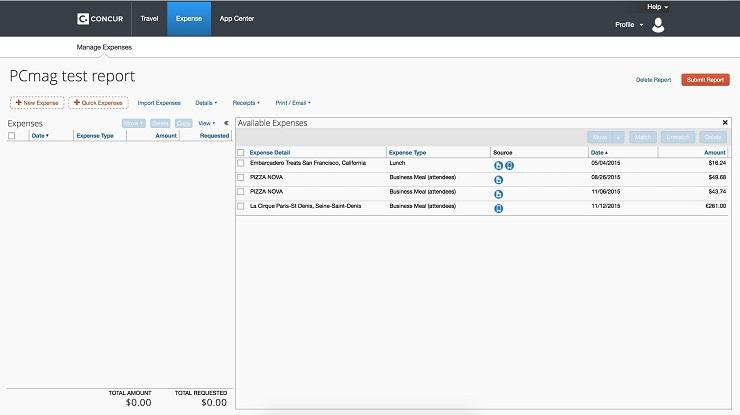Image resolution: width=740 pixels, height=415 pixels.
Task: Click the Source column header
Action: (x=503, y=152)
